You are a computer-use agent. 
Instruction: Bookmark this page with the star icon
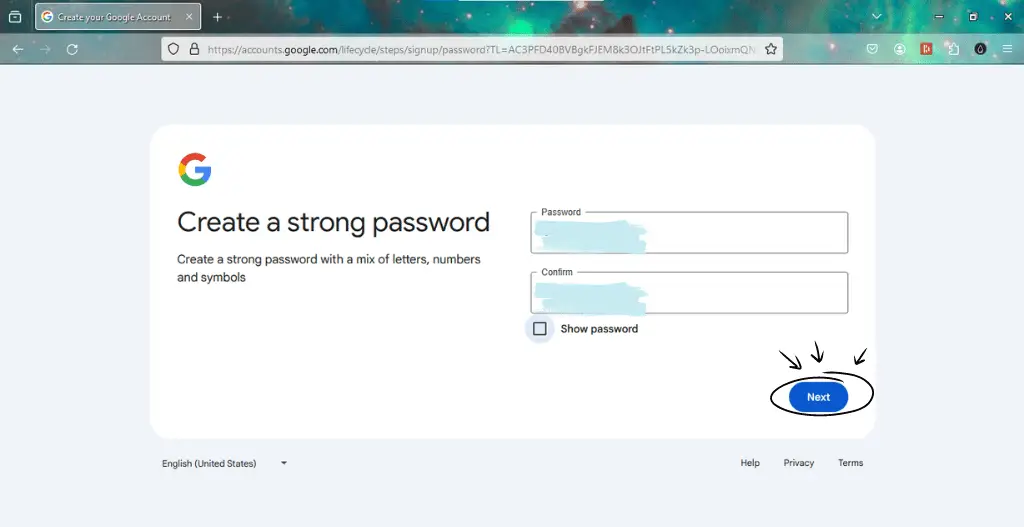772,49
